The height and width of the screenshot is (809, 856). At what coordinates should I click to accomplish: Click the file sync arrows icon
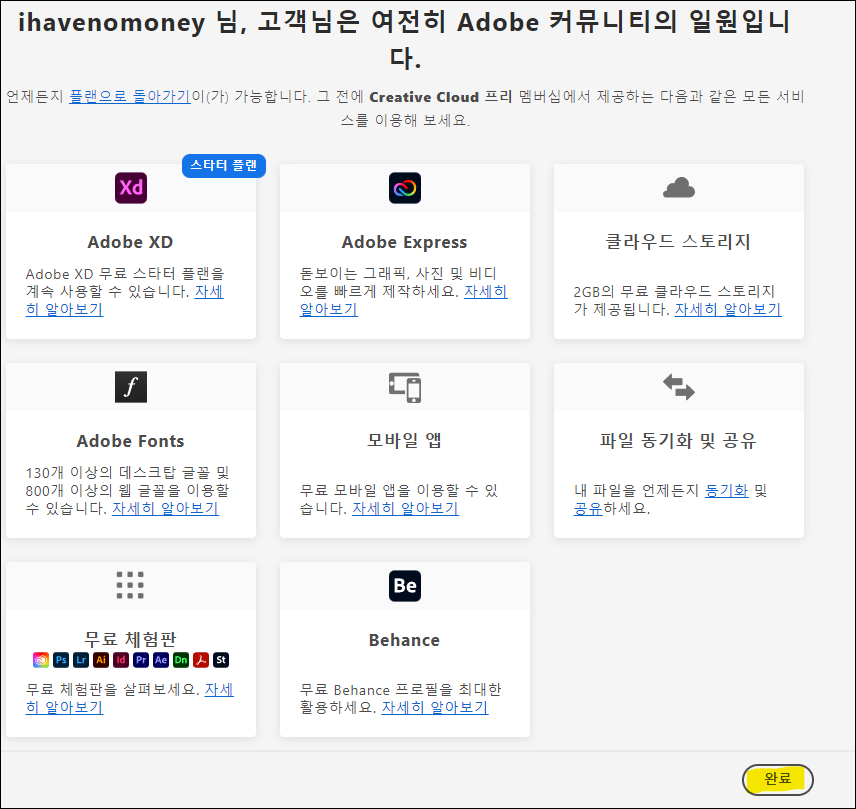tap(679, 387)
